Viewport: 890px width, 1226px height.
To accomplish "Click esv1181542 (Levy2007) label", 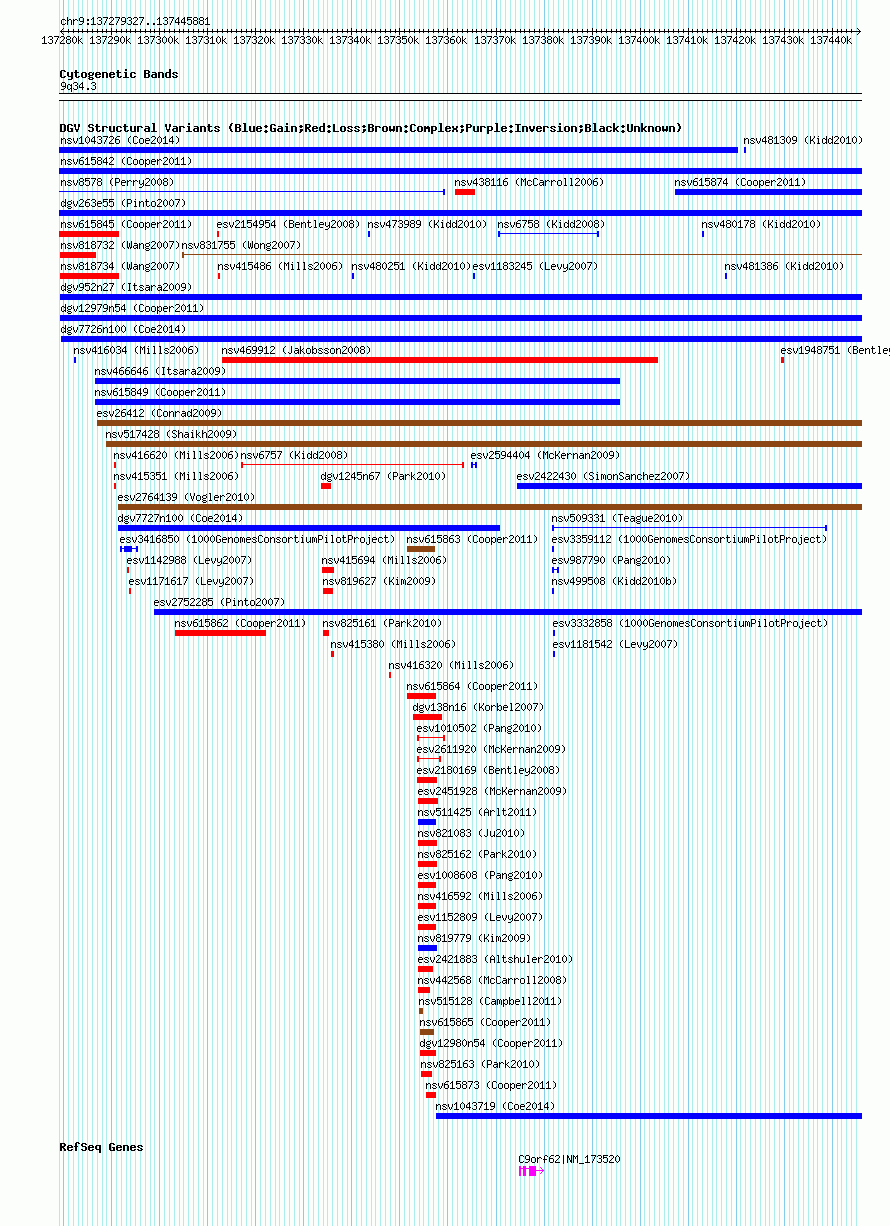I will pyautogui.click(x=615, y=644).
